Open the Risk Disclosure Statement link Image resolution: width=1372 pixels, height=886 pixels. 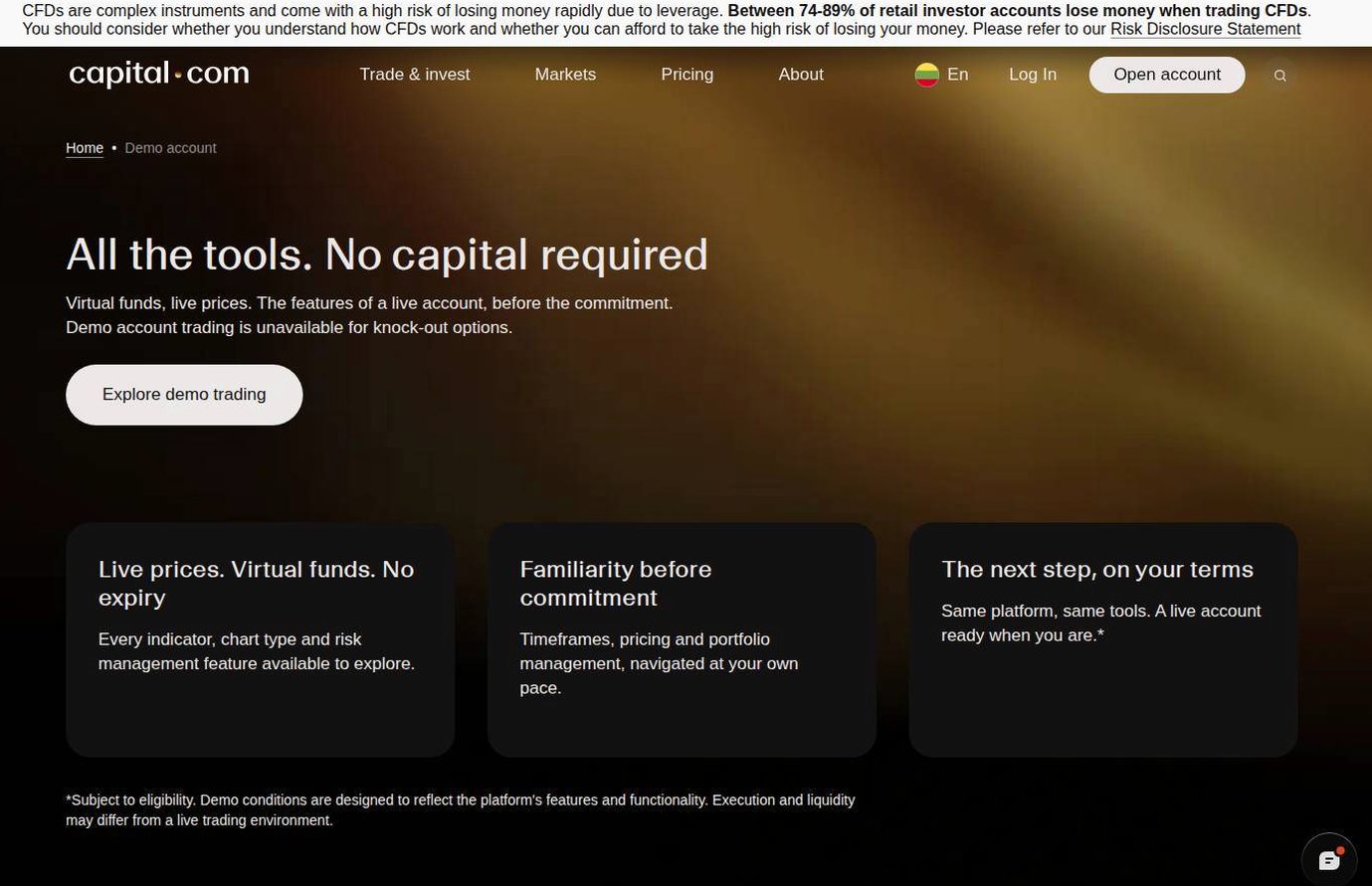(1205, 29)
